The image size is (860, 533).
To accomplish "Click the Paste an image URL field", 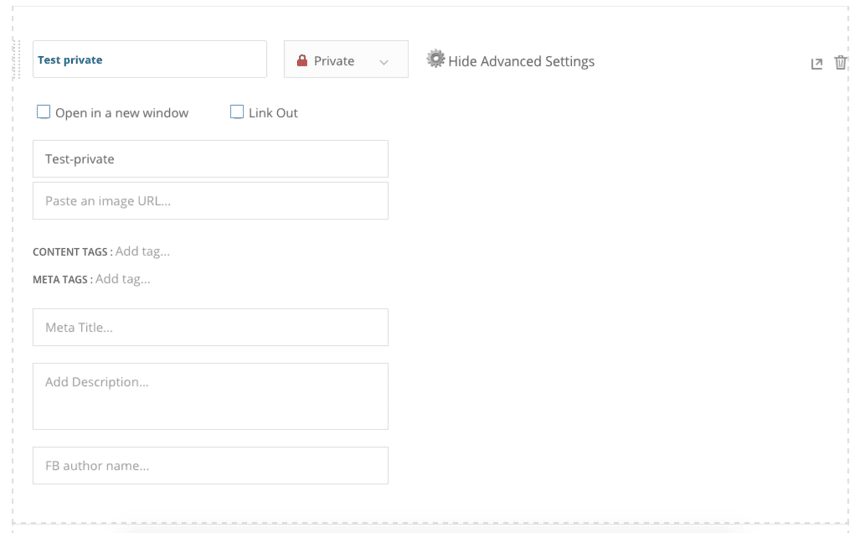I will coord(210,201).
